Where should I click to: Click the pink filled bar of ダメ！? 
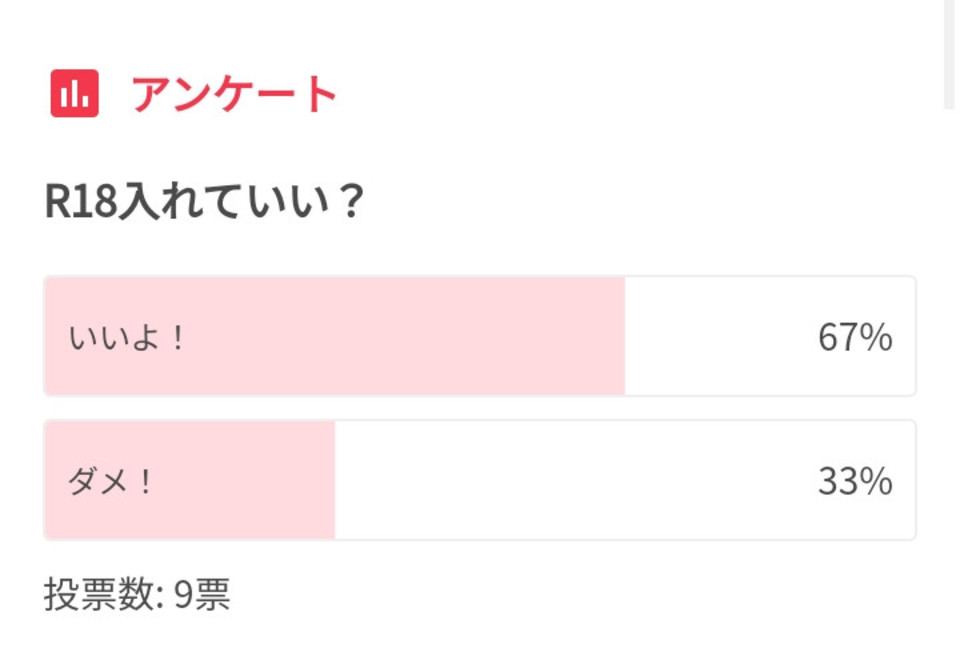tap(190, 480)
